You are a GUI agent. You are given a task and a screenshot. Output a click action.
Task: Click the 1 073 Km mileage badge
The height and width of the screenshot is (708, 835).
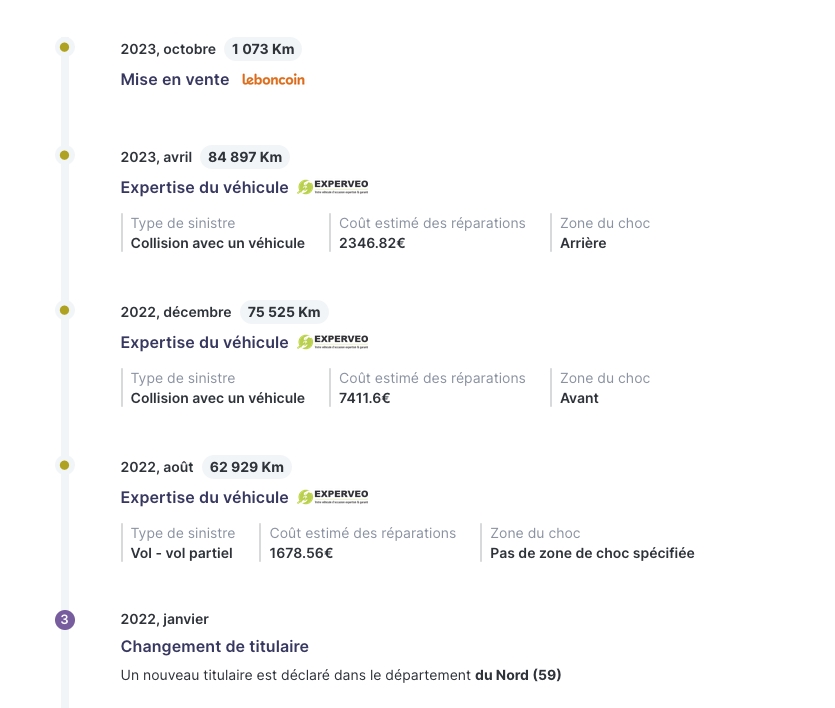pyautogui.click(x=263, y=49)
